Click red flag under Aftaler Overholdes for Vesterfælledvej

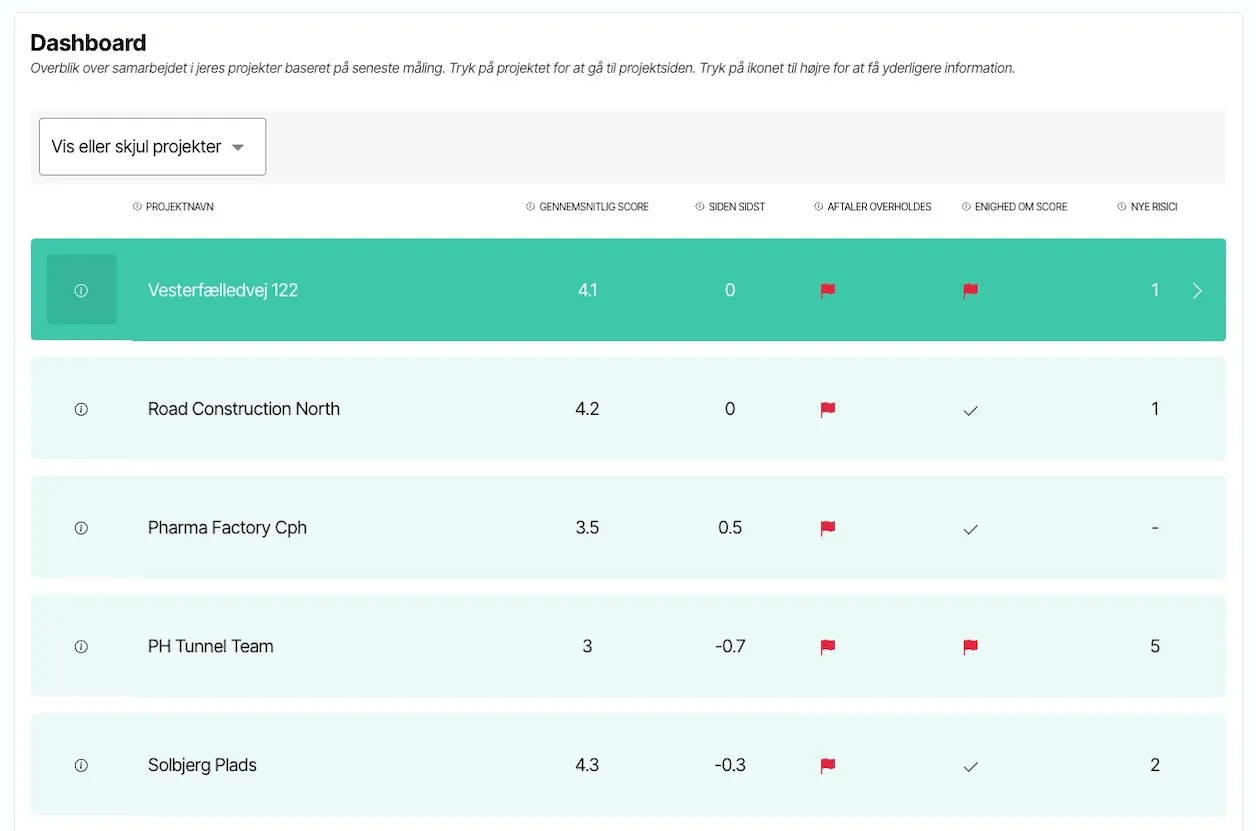point(828,291)
